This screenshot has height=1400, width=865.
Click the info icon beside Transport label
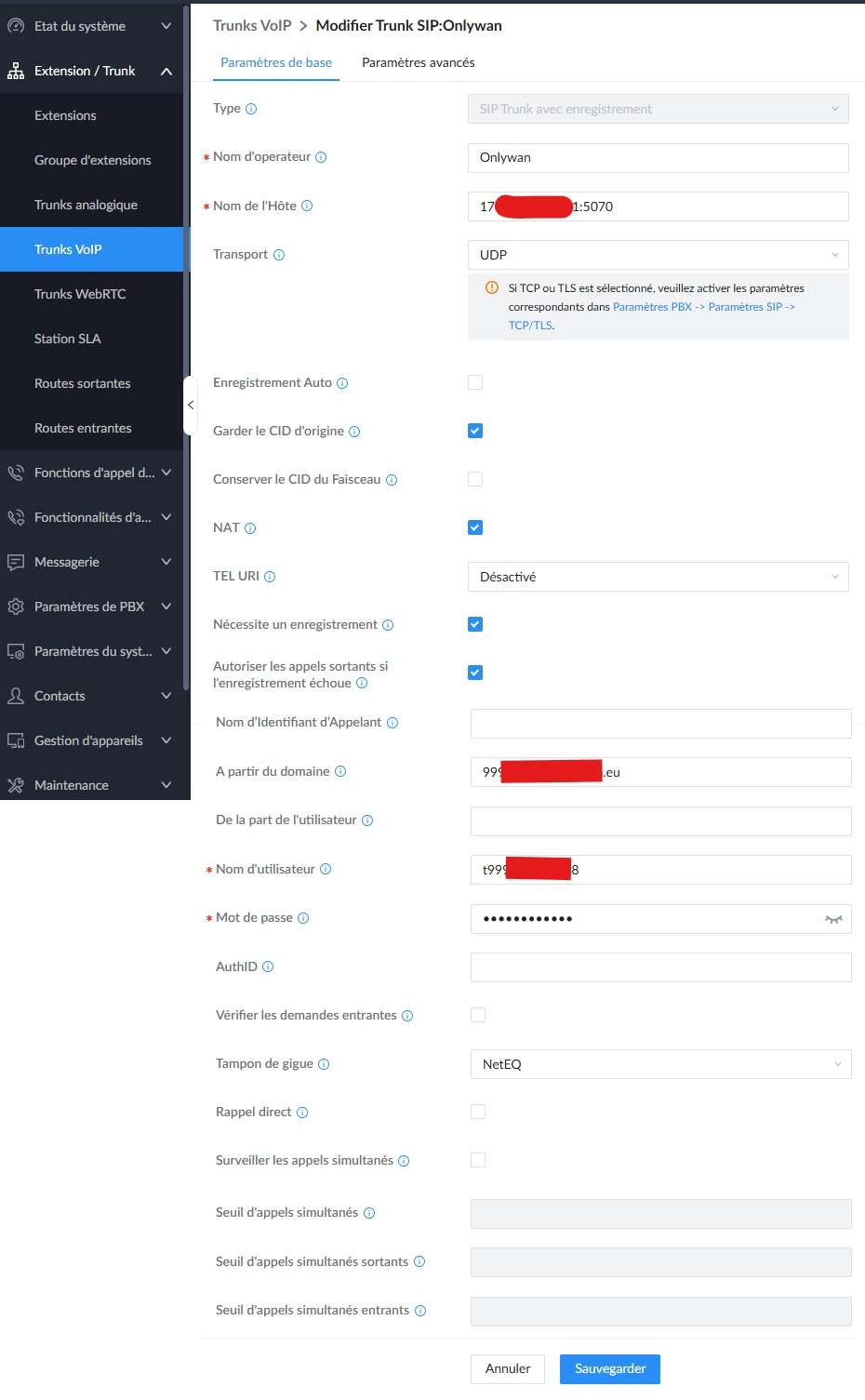tap(279, 255)
